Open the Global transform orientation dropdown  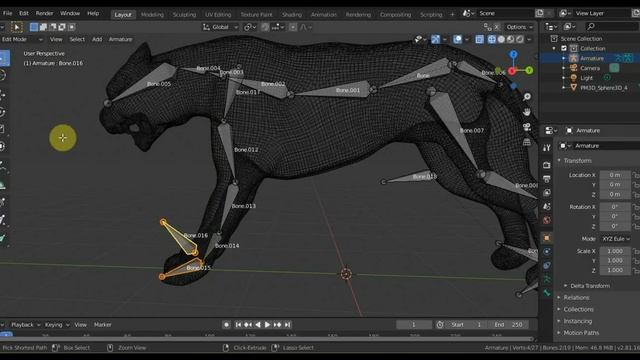pyautogui.click(x=220, y=27)
